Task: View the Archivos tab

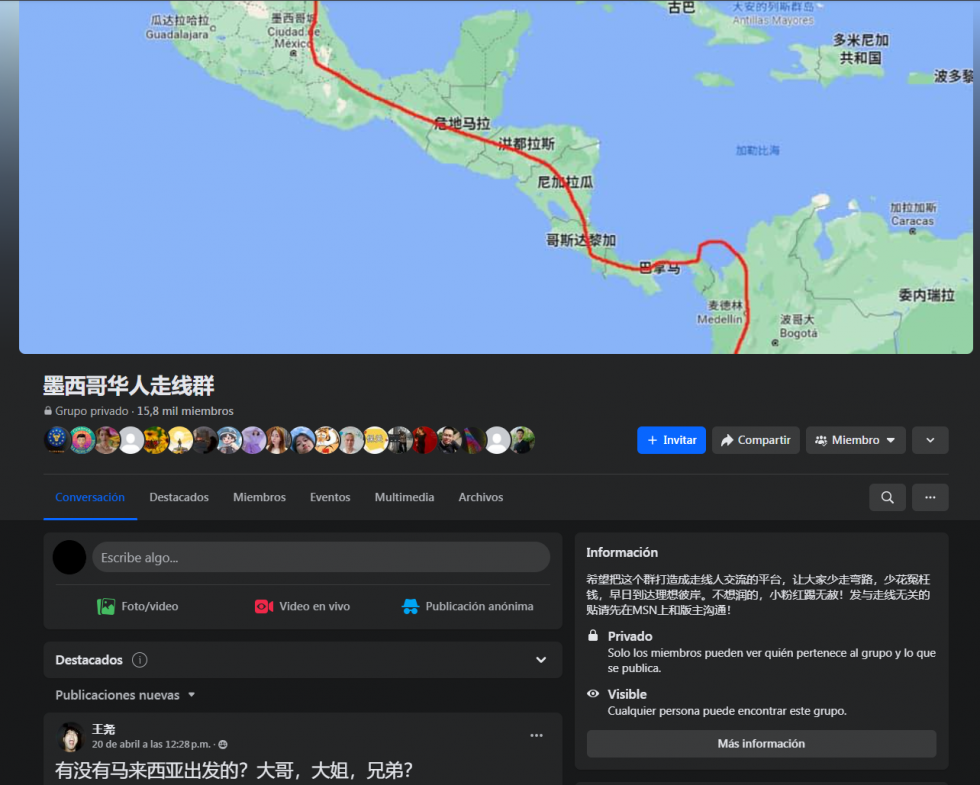Action: click(481, 498)
